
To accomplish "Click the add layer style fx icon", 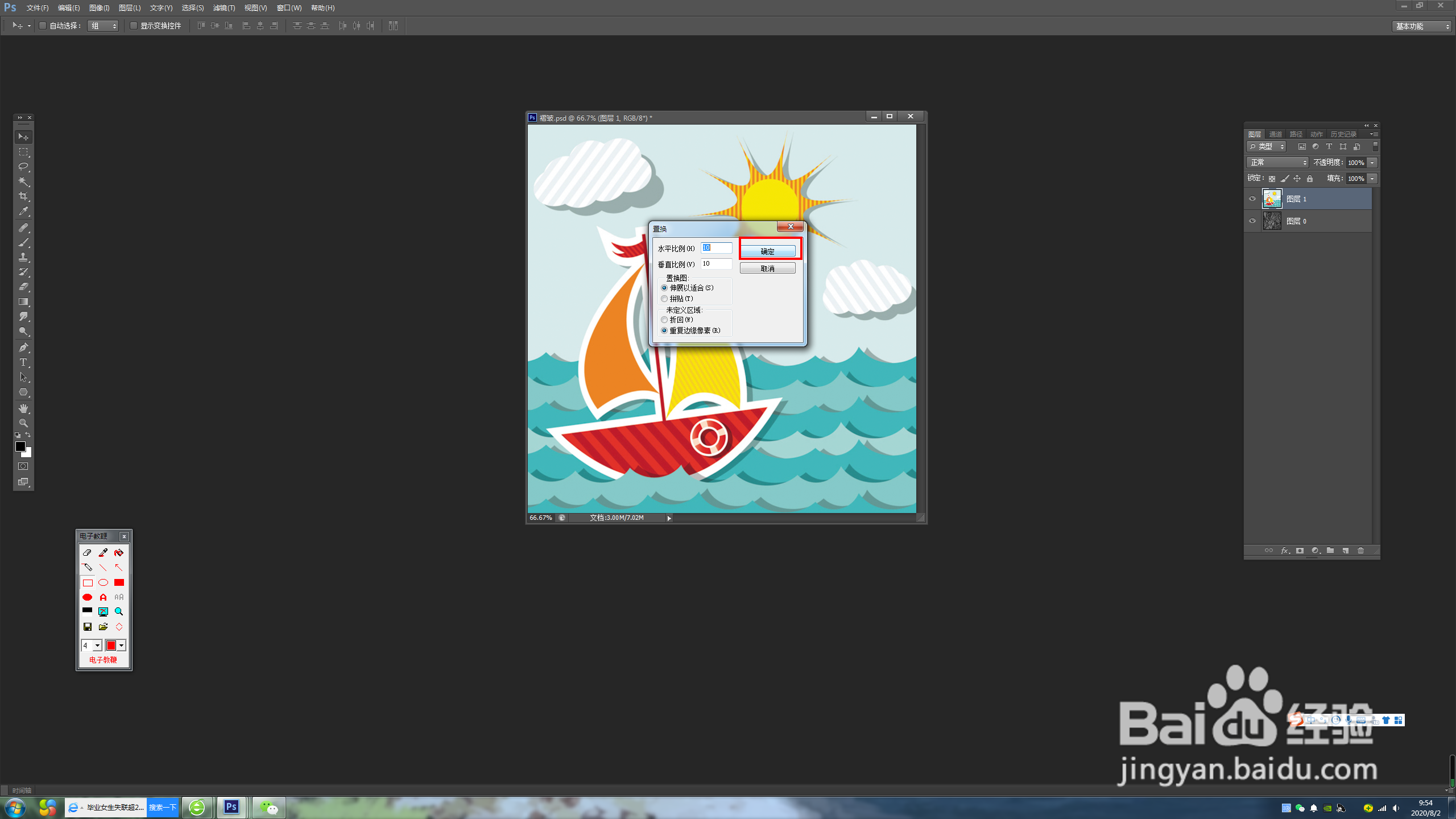I will (x=1284, y=551).
